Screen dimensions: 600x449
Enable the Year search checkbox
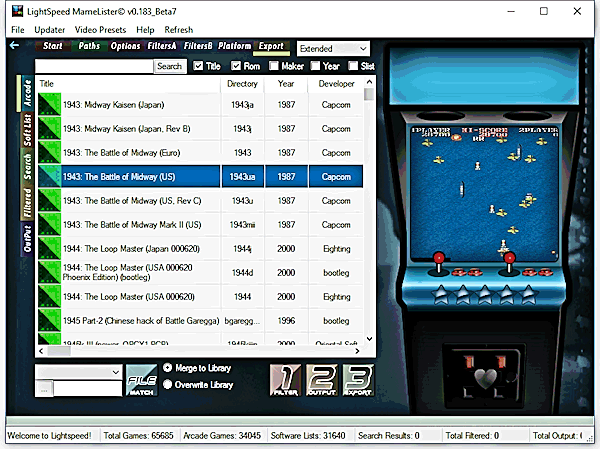[x=315, y=66]
